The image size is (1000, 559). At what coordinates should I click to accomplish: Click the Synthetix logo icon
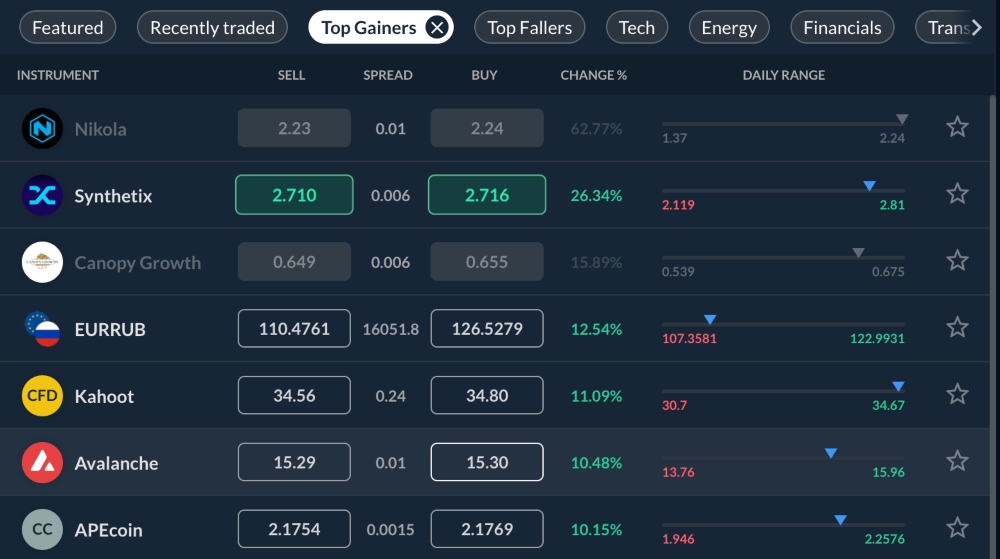click(x=42, y=195)
